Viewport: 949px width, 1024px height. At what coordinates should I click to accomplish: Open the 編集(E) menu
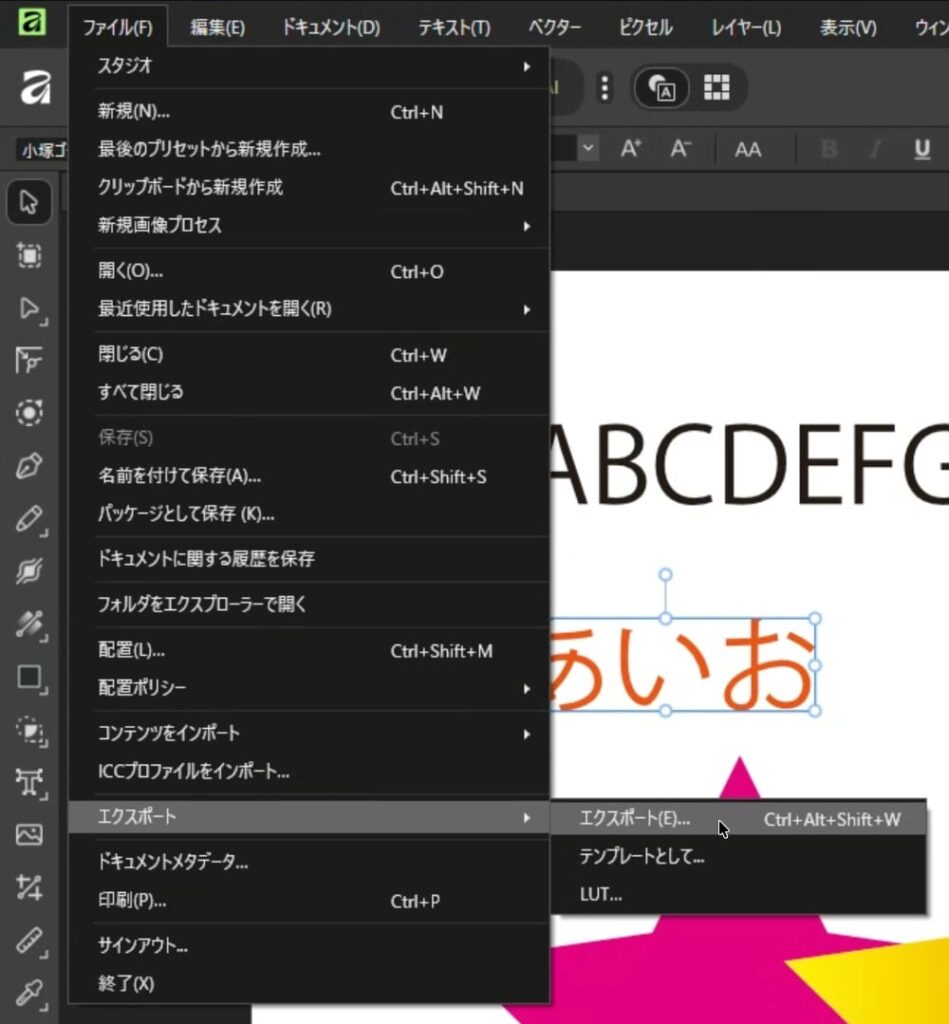(x=217, y=27)
